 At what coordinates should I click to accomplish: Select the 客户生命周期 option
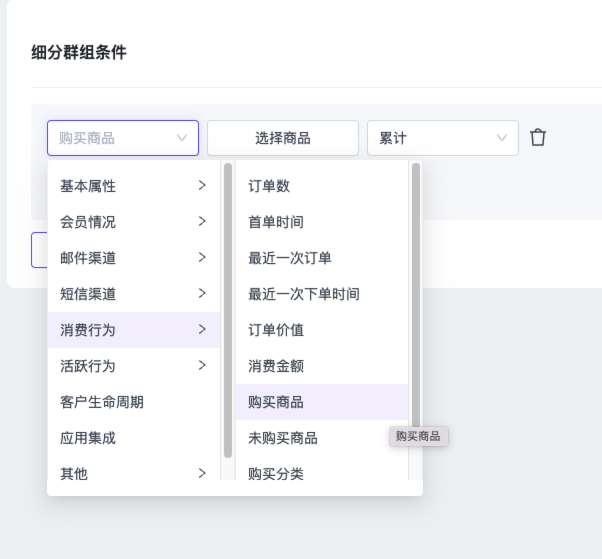tap(132, 402)
